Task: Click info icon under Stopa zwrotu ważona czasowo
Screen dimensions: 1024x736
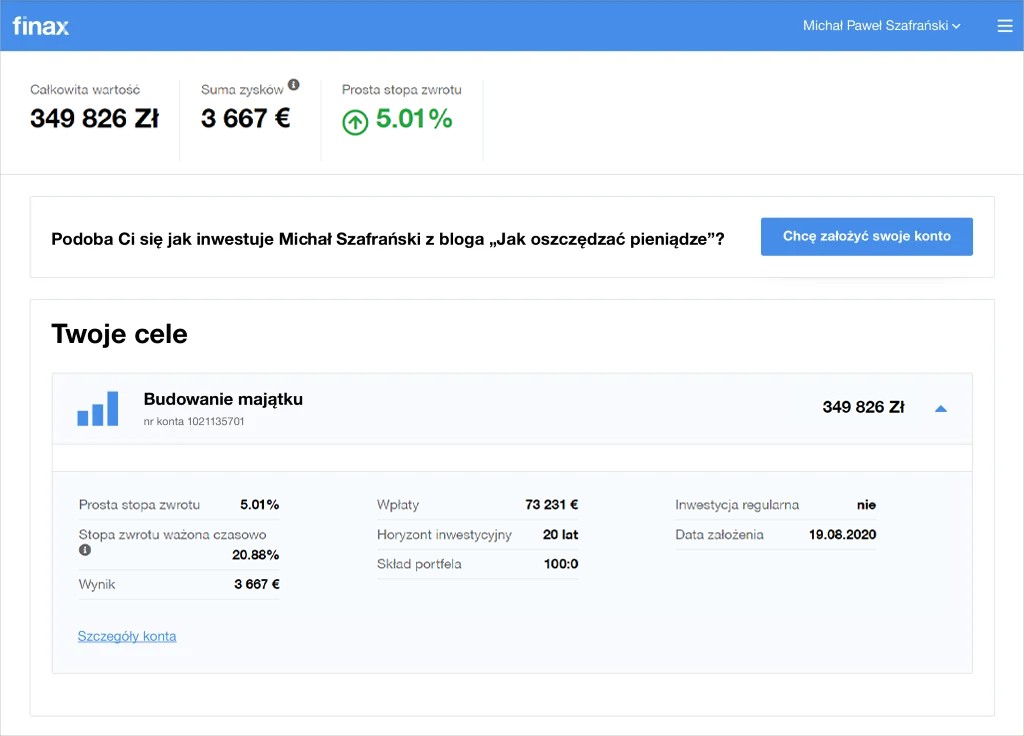Action: [85, 550]
